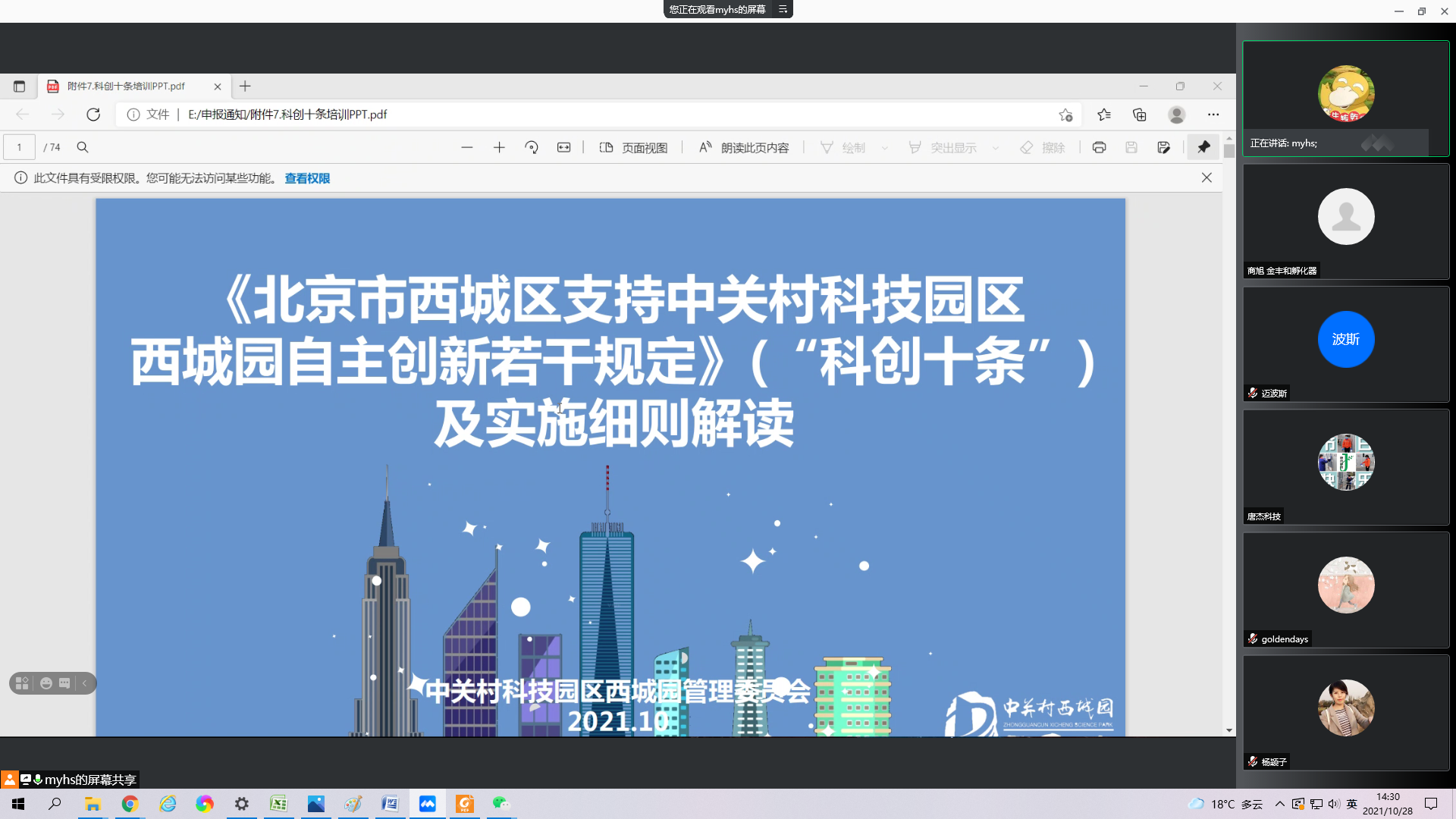Open Edge settings and more menu
Viewport: 1456px width, 819px height.
pos(1213,115)
